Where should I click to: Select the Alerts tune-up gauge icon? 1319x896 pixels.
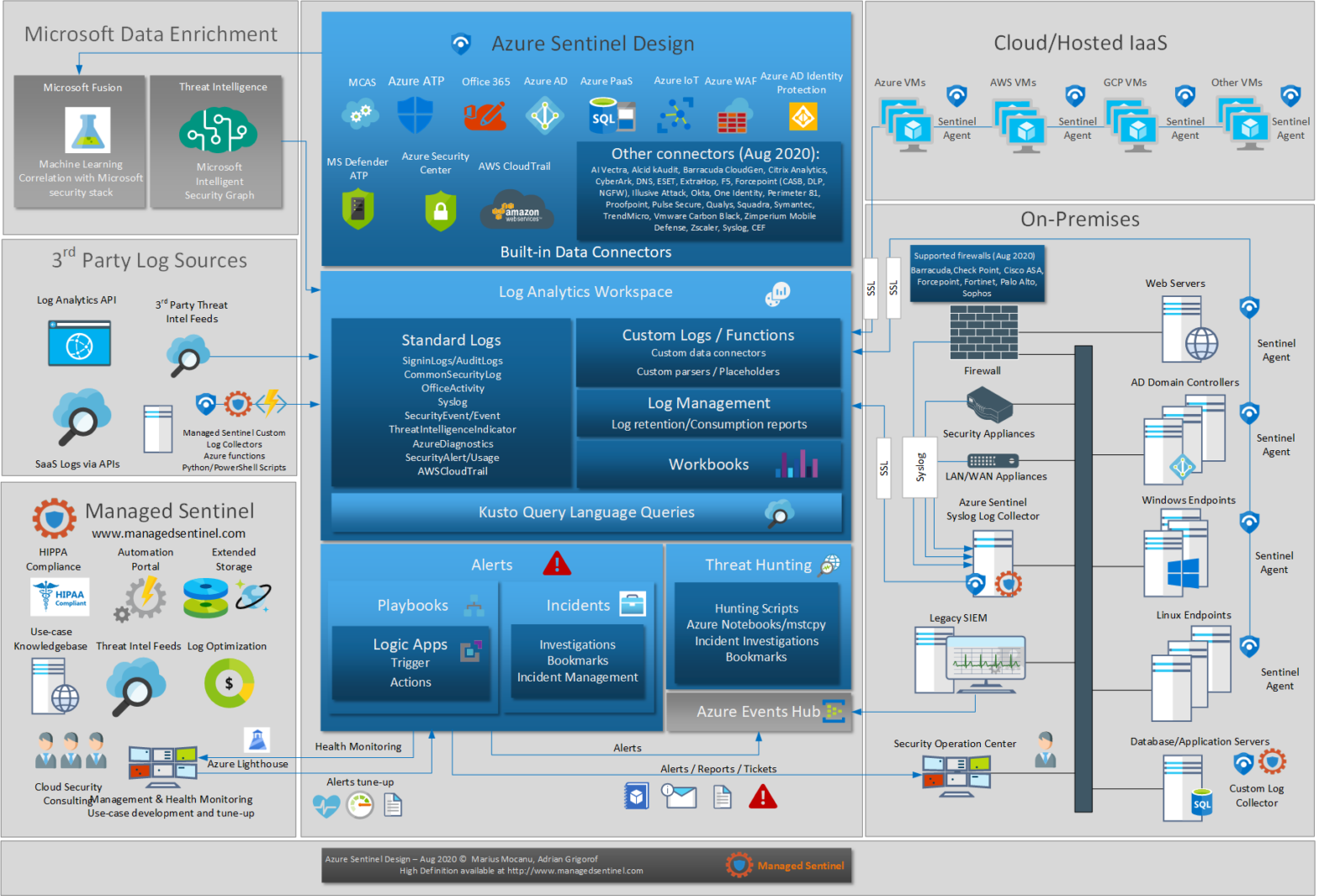click(x=360, y=805)
